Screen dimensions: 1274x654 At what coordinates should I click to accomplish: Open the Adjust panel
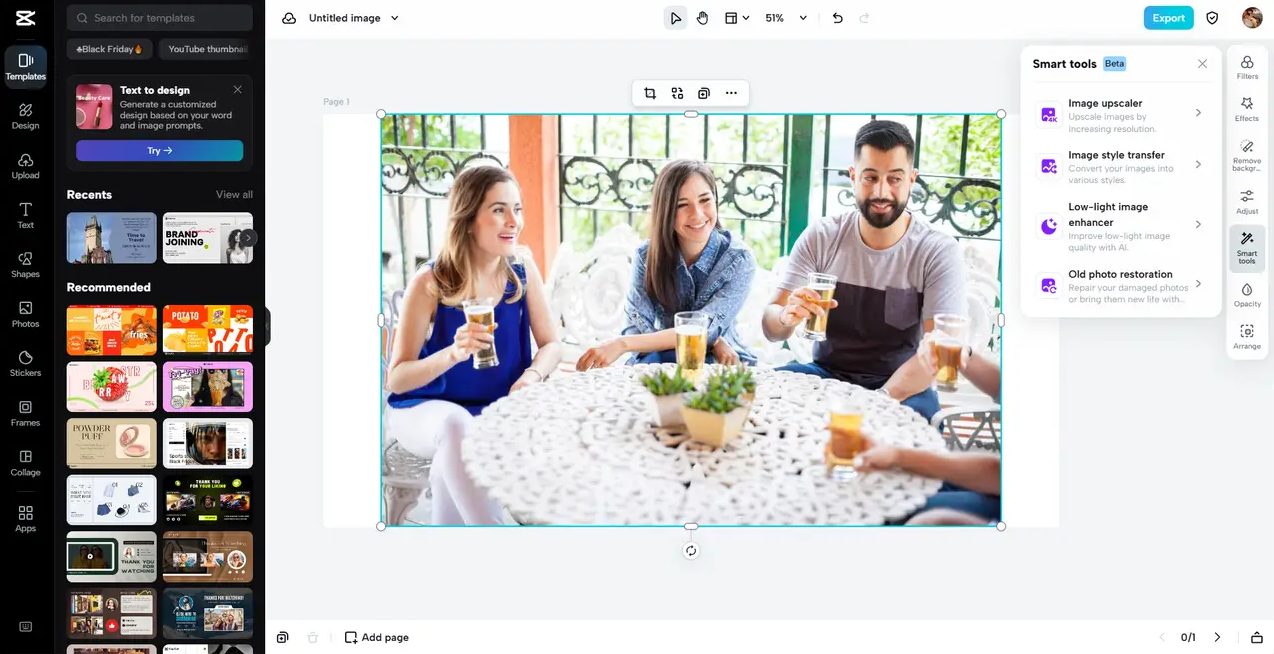1247,201
